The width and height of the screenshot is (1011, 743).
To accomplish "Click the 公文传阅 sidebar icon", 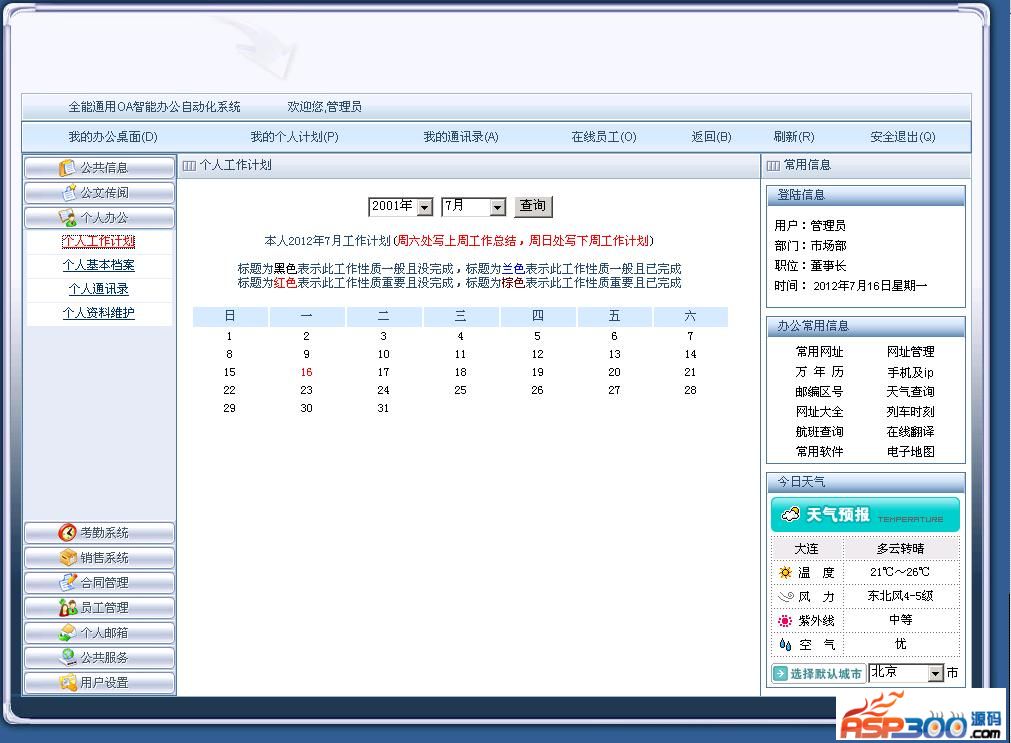I will tap(69, 193).
